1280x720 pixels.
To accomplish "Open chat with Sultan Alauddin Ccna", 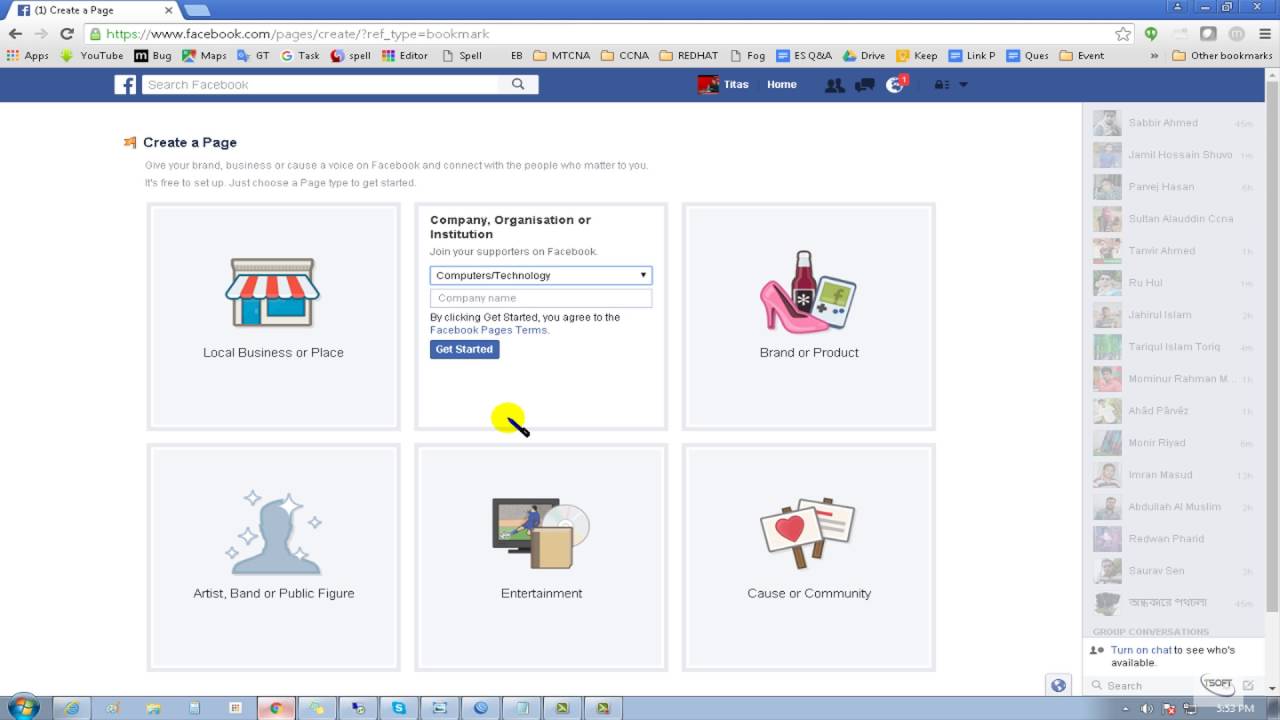I will (x=1173, y=219).
